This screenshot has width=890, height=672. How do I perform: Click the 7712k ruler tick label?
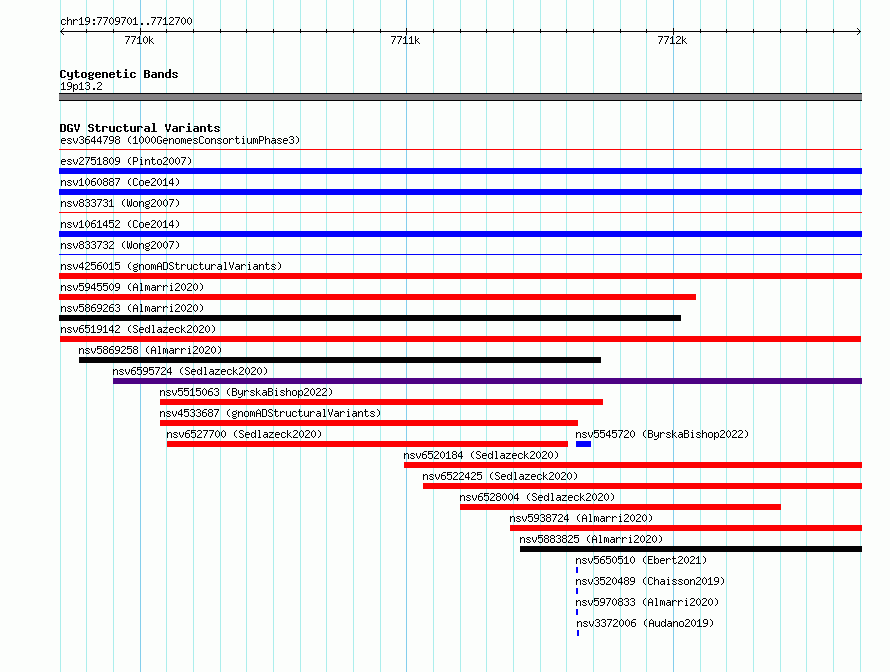tap(672, 40)
